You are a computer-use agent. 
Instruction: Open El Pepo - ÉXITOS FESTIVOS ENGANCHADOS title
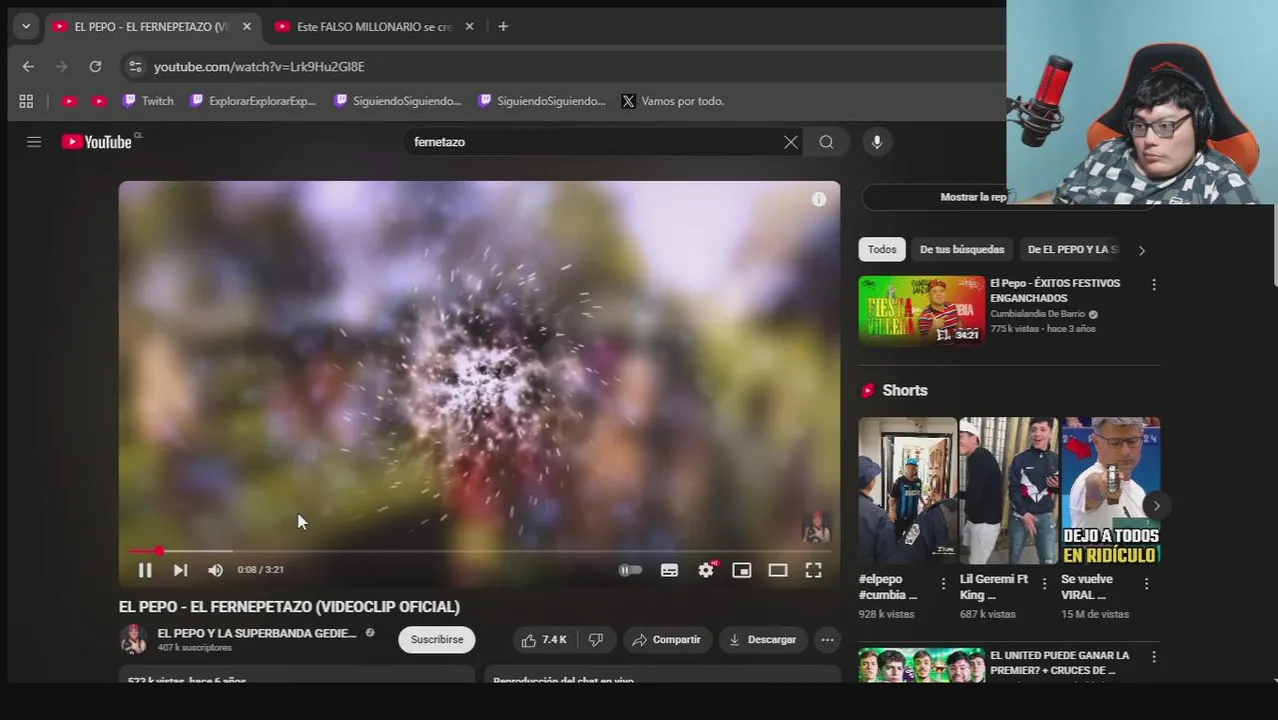coord(1055,291)
